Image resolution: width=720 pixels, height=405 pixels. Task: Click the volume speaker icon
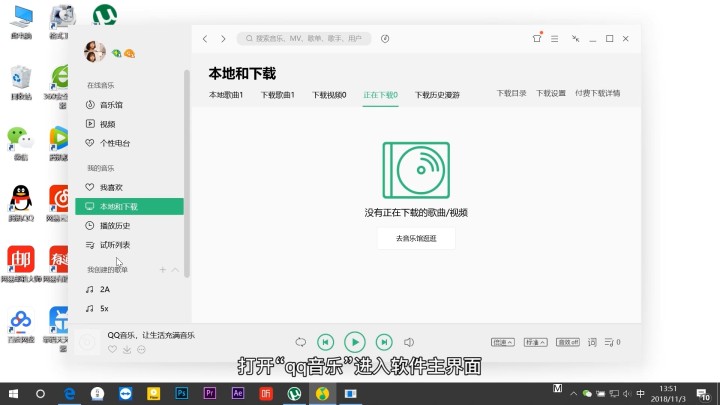409,342
